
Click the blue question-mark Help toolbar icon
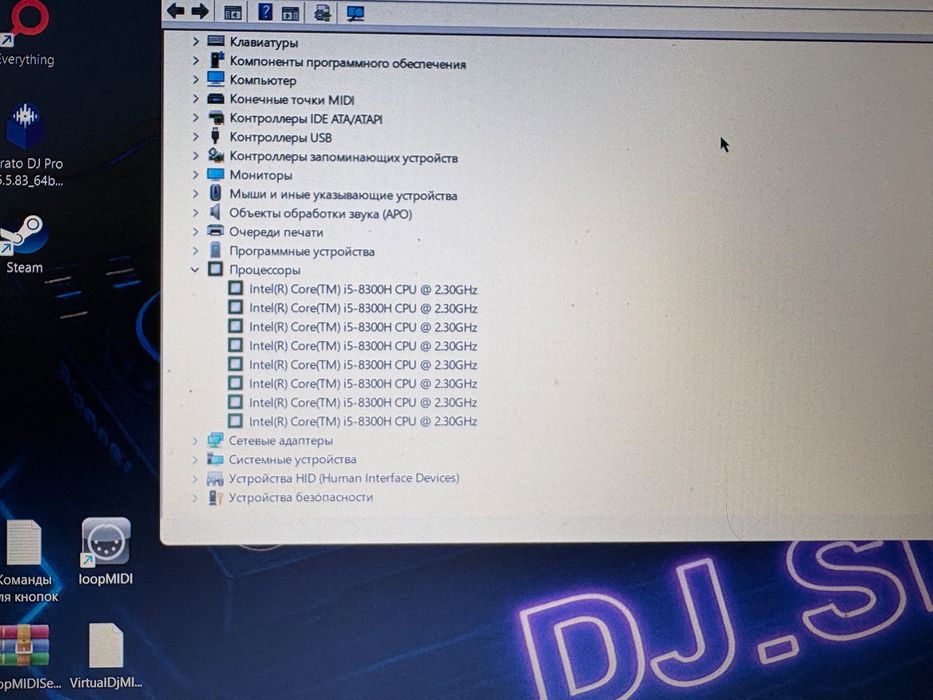click(x=265, y=11)
